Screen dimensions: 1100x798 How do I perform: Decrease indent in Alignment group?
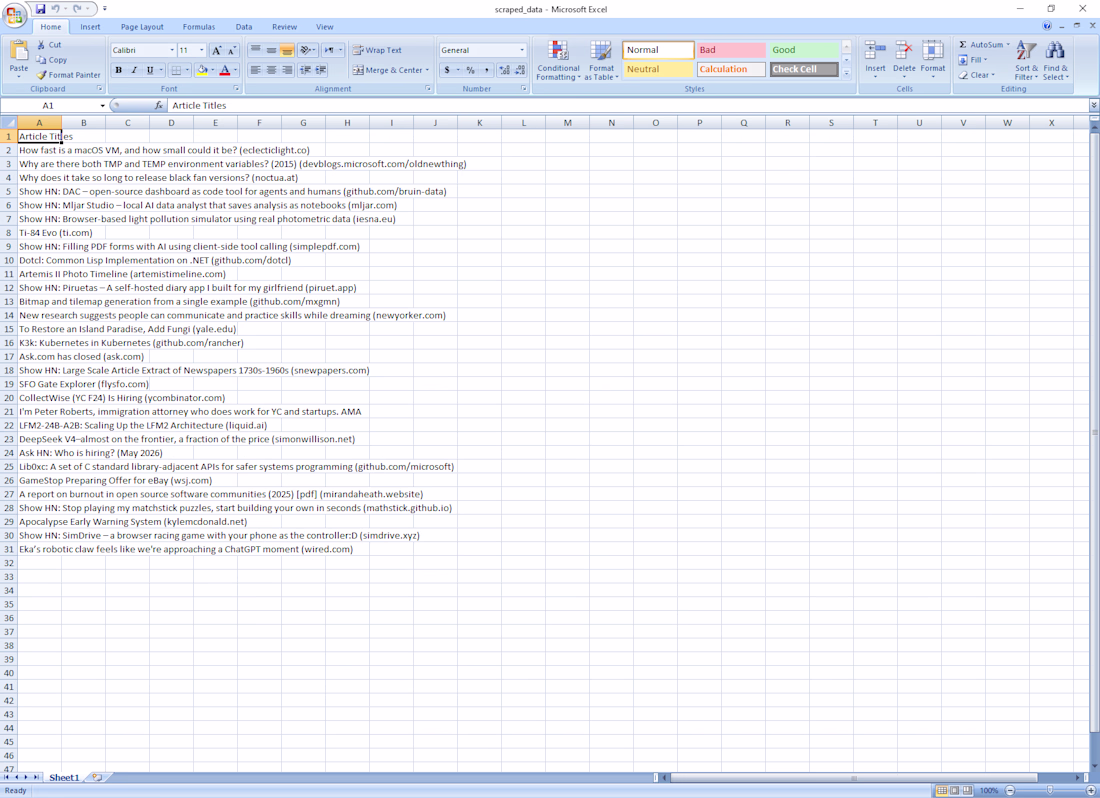coord(305,70)
